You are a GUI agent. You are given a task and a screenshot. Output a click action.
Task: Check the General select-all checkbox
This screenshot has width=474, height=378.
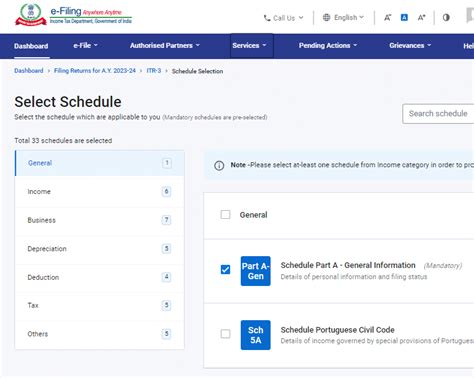tap(225, 214)
